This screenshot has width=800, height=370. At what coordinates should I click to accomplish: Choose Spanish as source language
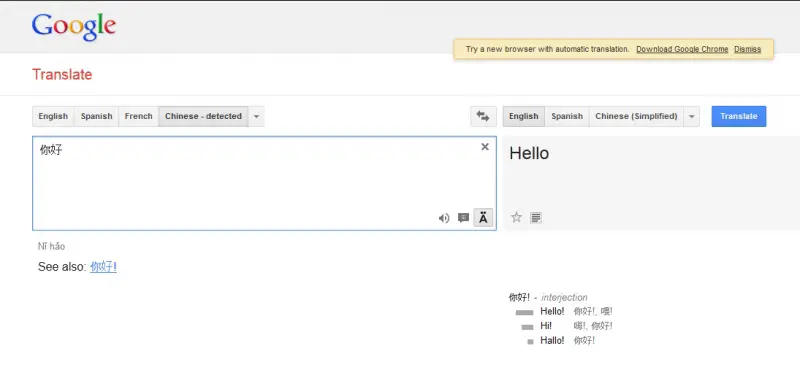tap(96, 116)
